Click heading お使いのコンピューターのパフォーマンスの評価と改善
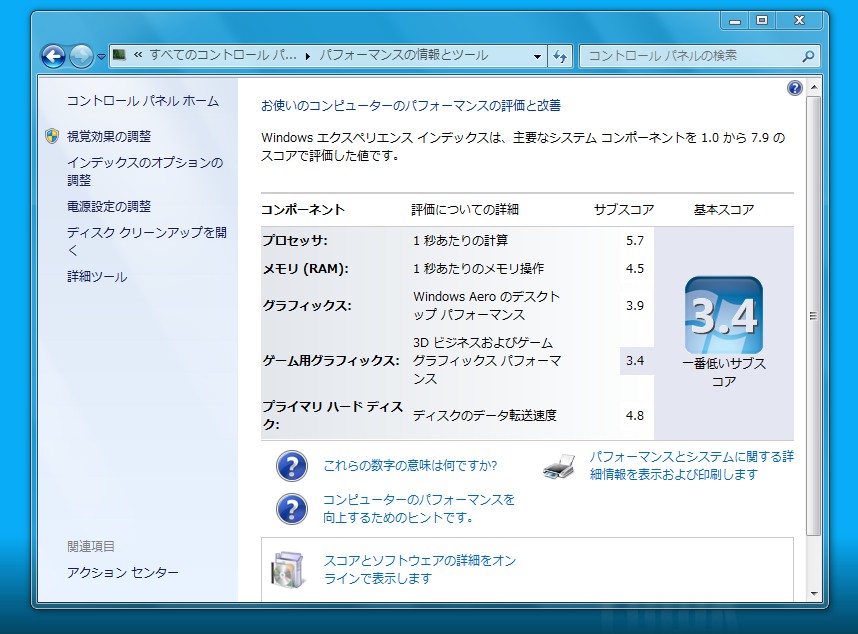This screenshot has height=634, width=858. [x=411, y=106]
